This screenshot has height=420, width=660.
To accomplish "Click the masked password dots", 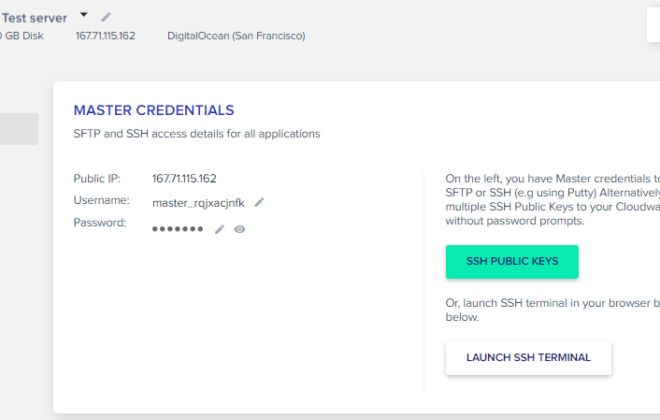I will pos(177,229).
